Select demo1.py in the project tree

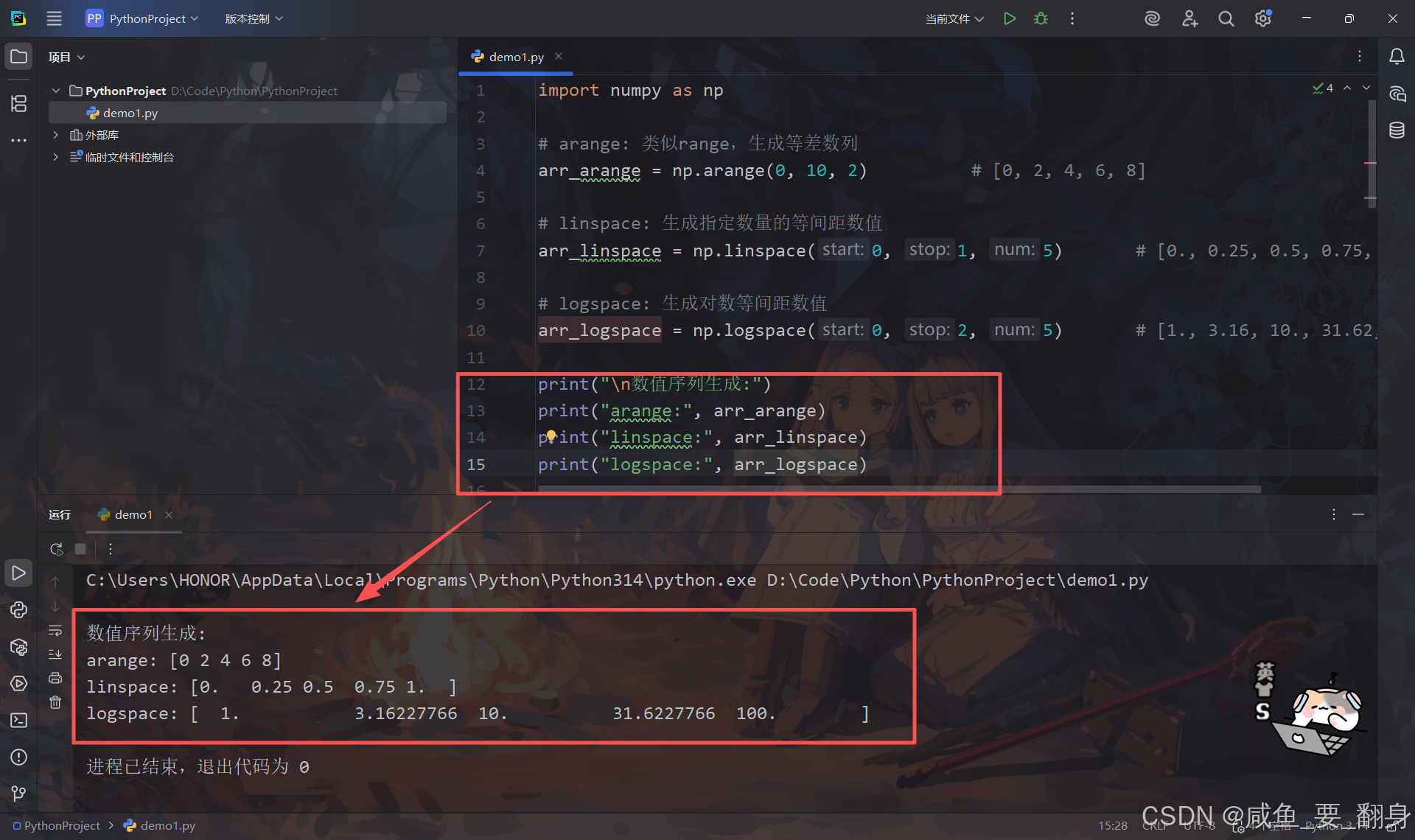point(130,113)
